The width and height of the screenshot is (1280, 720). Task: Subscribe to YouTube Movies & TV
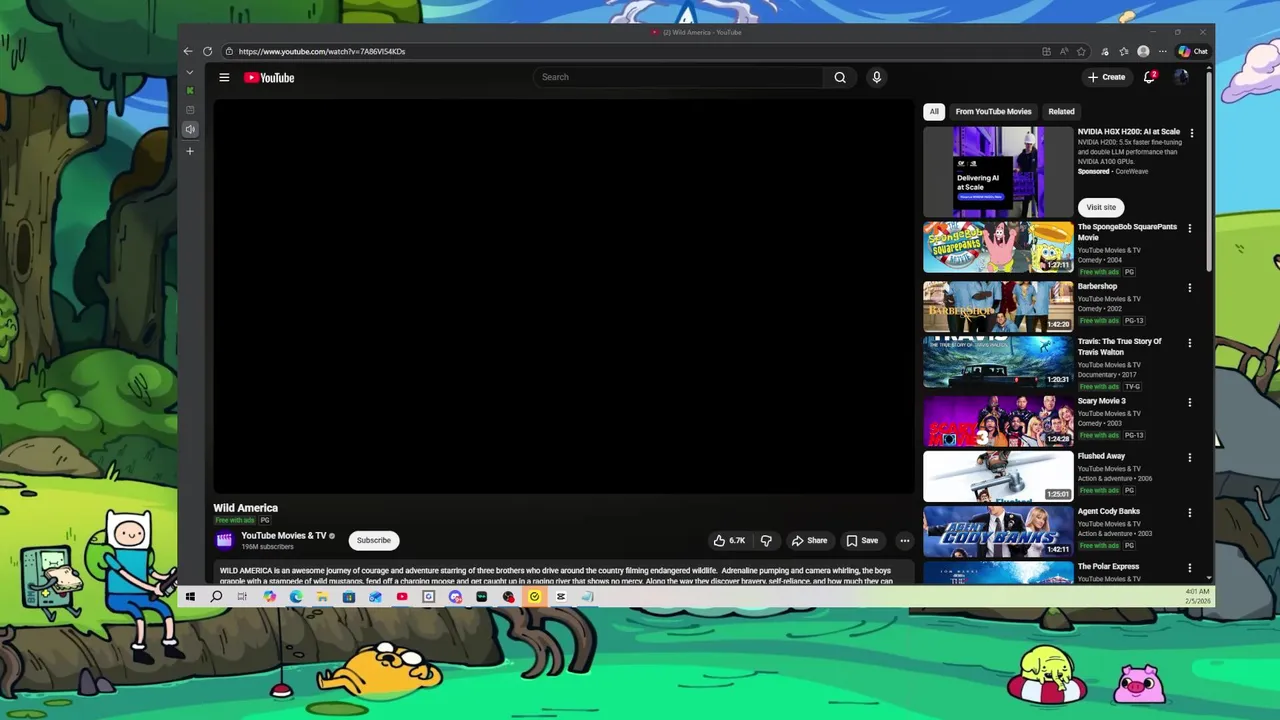pos(374,540)
